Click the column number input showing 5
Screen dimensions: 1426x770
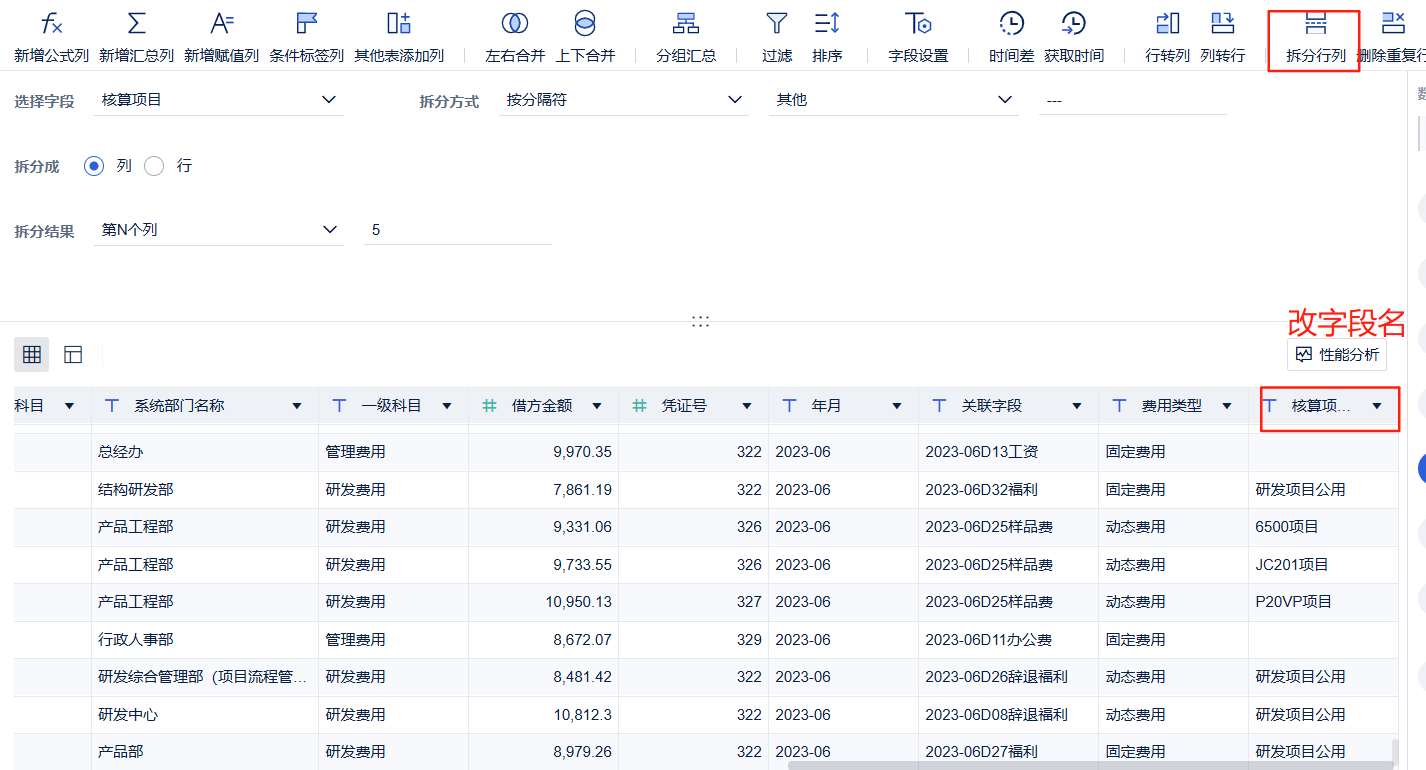click(x=457, y=230)
